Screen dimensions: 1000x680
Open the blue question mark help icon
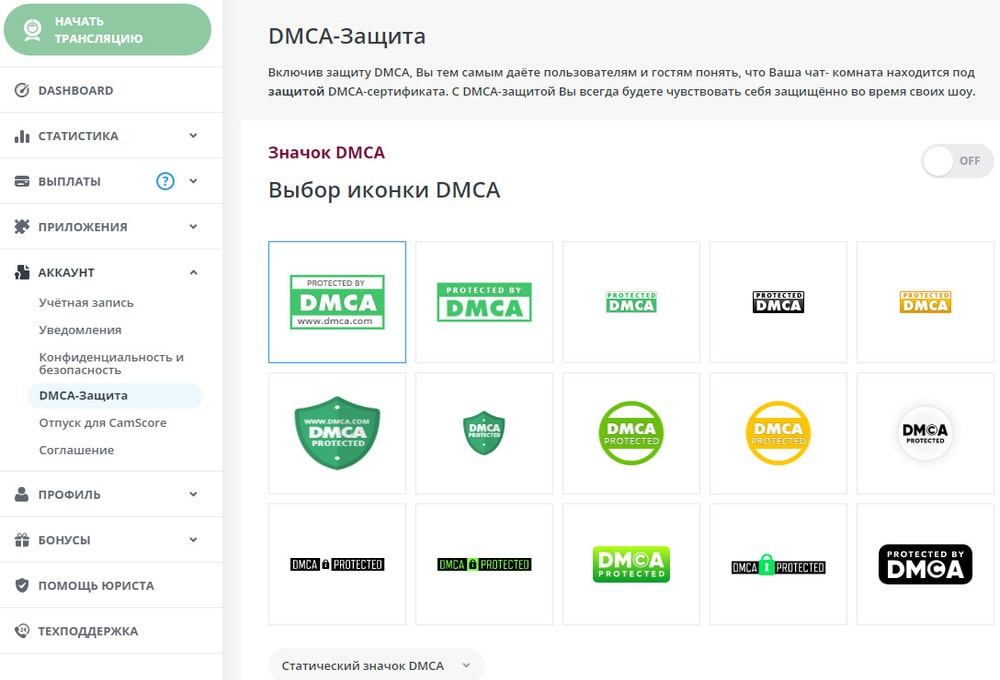165,181
